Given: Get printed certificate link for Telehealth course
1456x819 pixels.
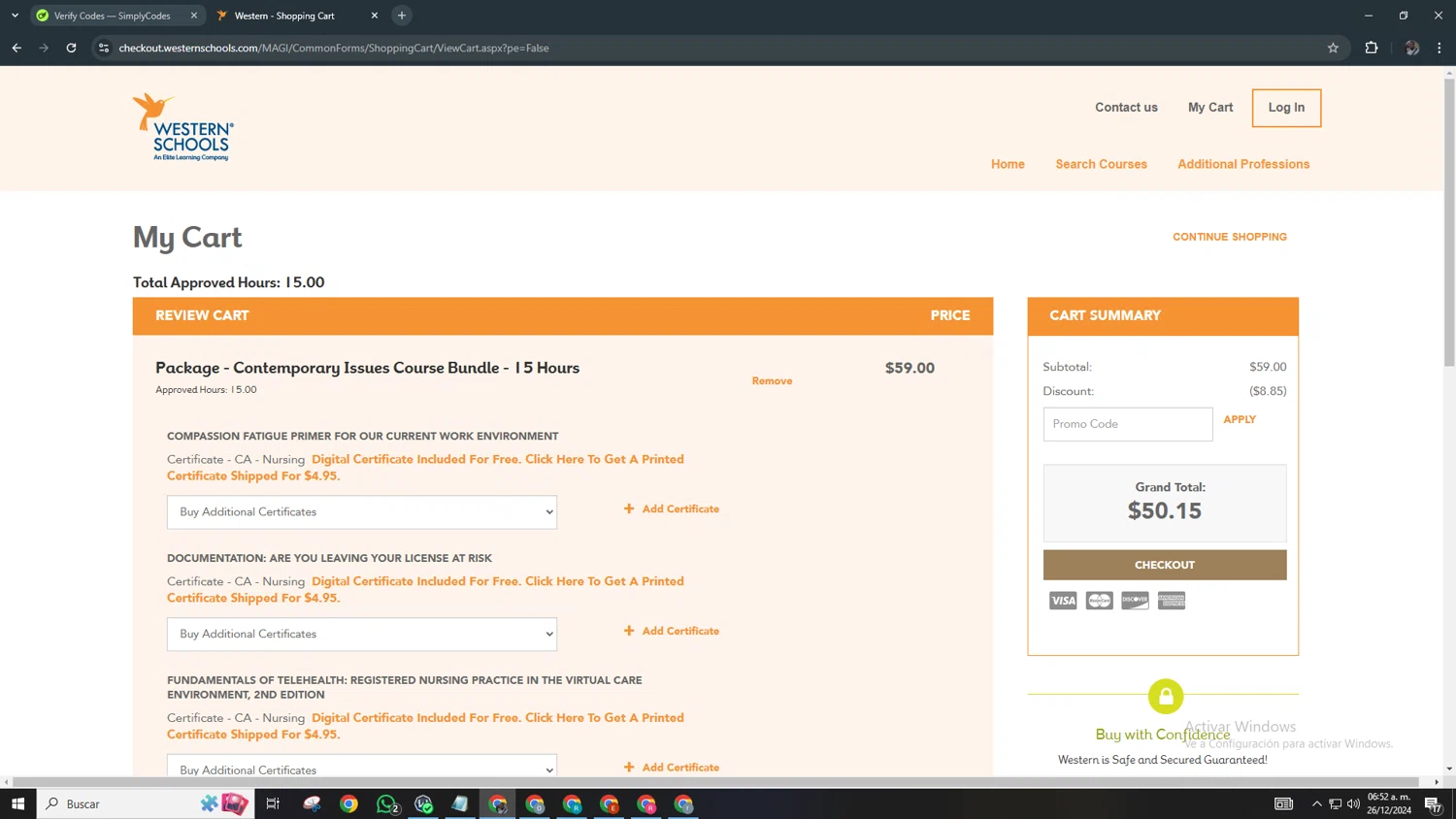Looking at the screenshot, I should (425, 726).
